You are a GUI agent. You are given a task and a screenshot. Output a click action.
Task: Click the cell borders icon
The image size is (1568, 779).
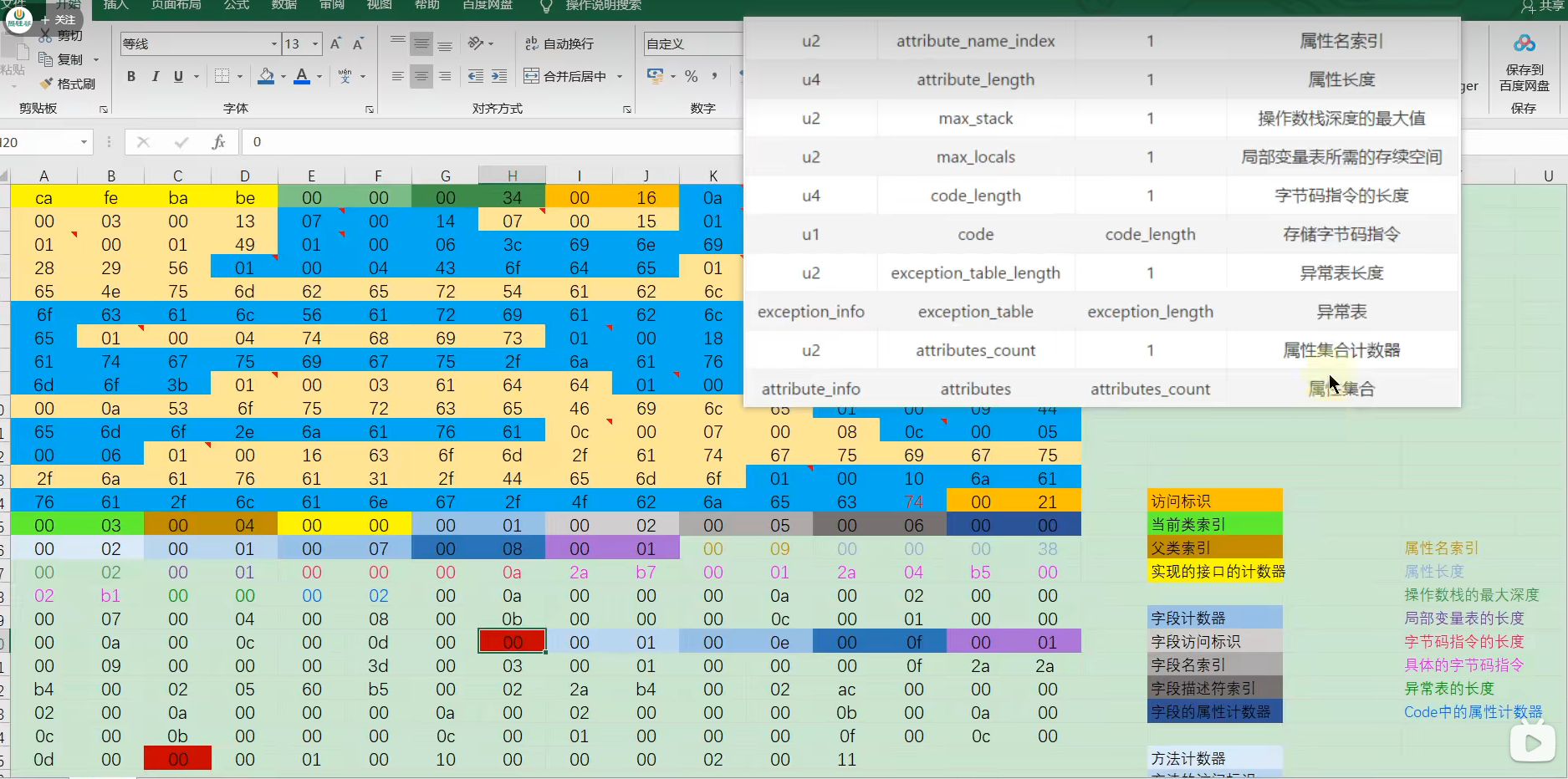pos(222,76)
